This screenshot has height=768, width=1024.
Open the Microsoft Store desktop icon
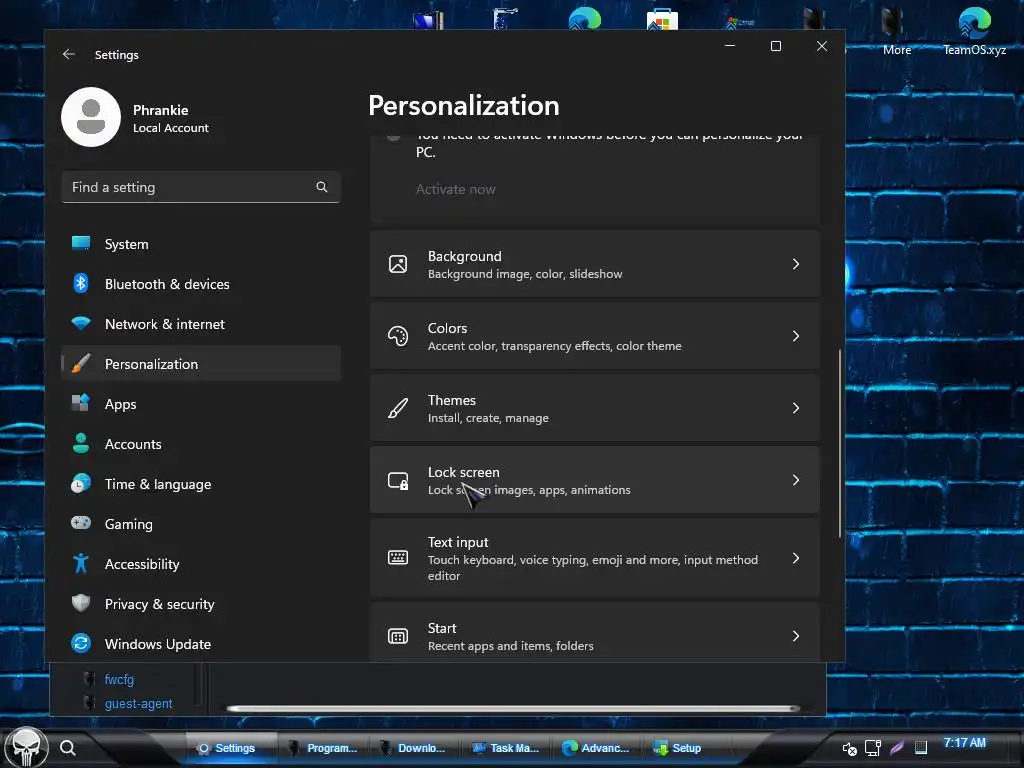pos(662,20)
